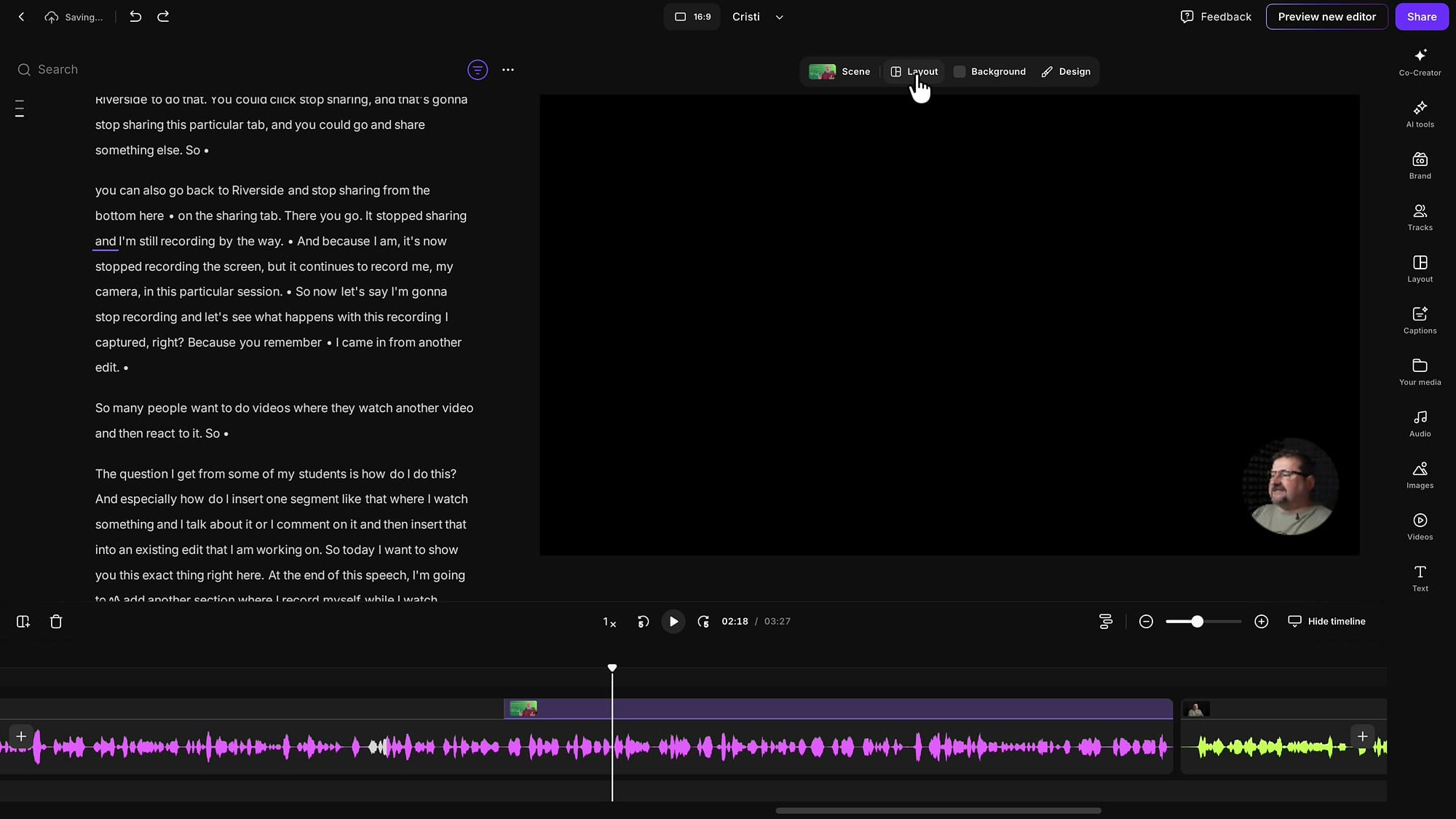
Task: Go back using the left arrow
Action: click(x=21, y=17)
